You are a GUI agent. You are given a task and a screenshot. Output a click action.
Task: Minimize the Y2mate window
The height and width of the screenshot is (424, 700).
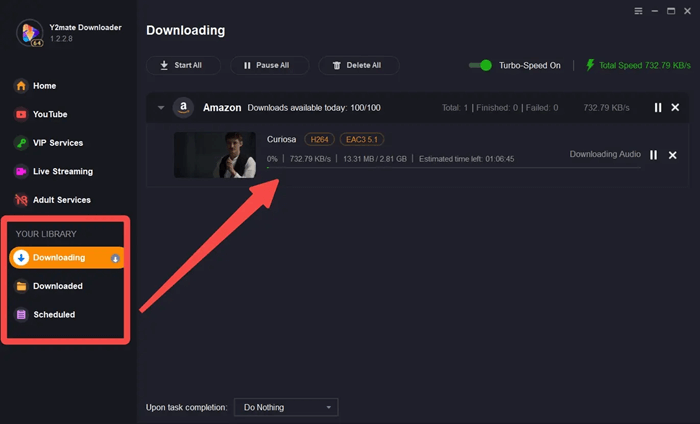[x=654, y=11]
